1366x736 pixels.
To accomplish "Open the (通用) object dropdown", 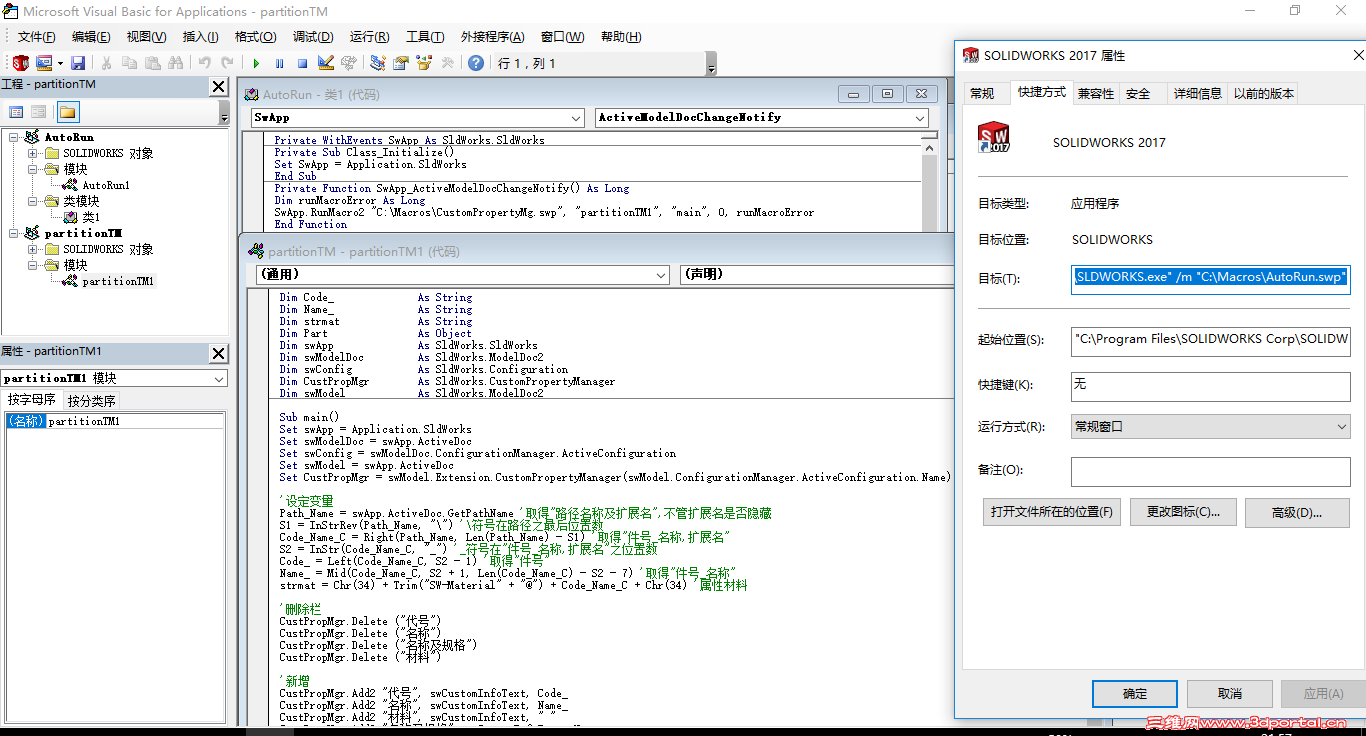I will tap(661, 274).
